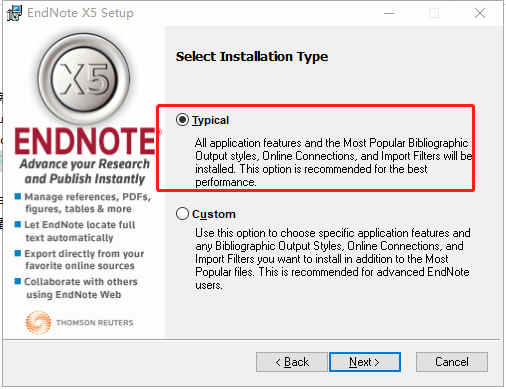Cancel the EndNote X5 setup

coord(452,362)
